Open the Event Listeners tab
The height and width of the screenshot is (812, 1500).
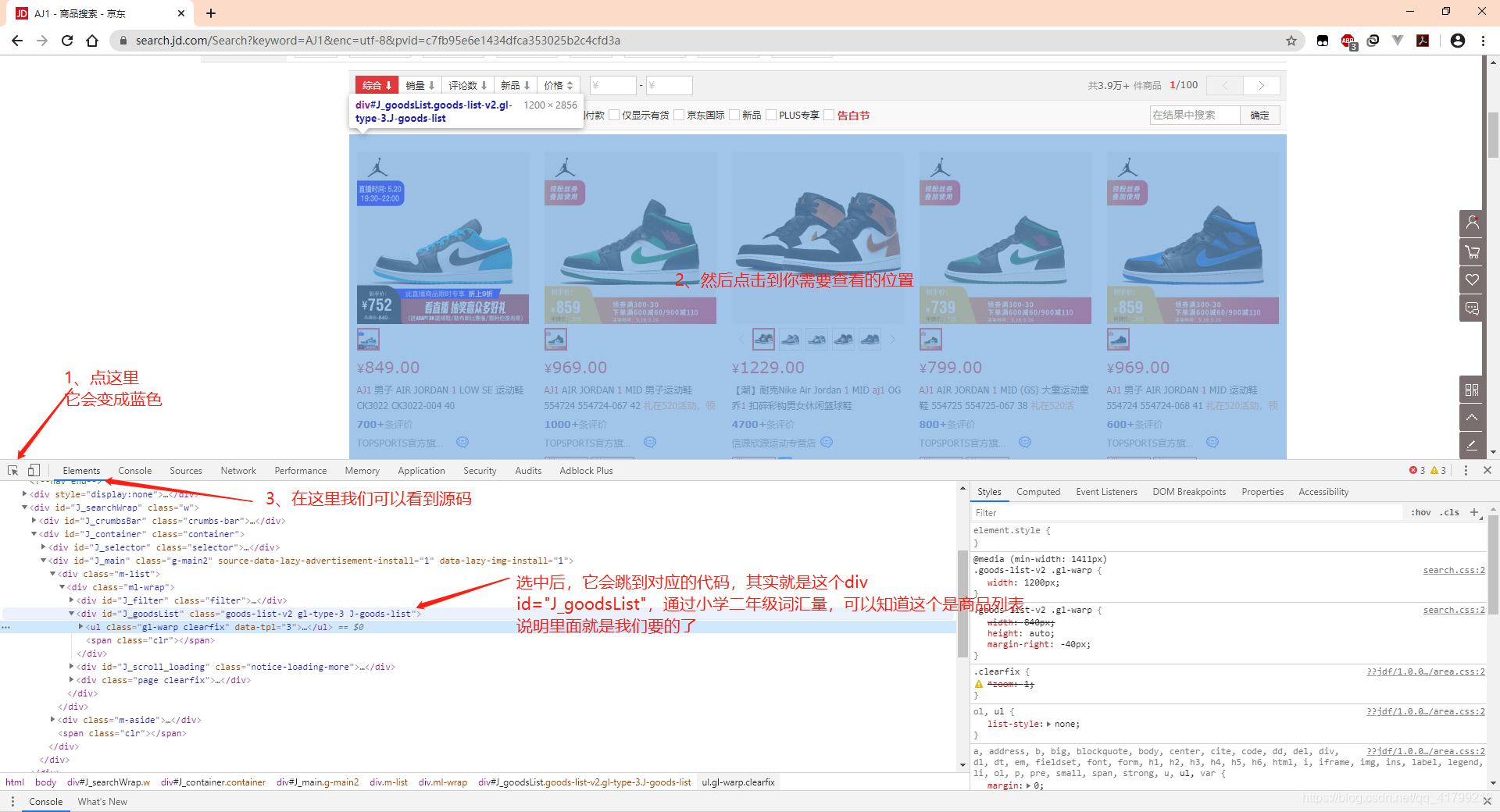(1106, 492)
